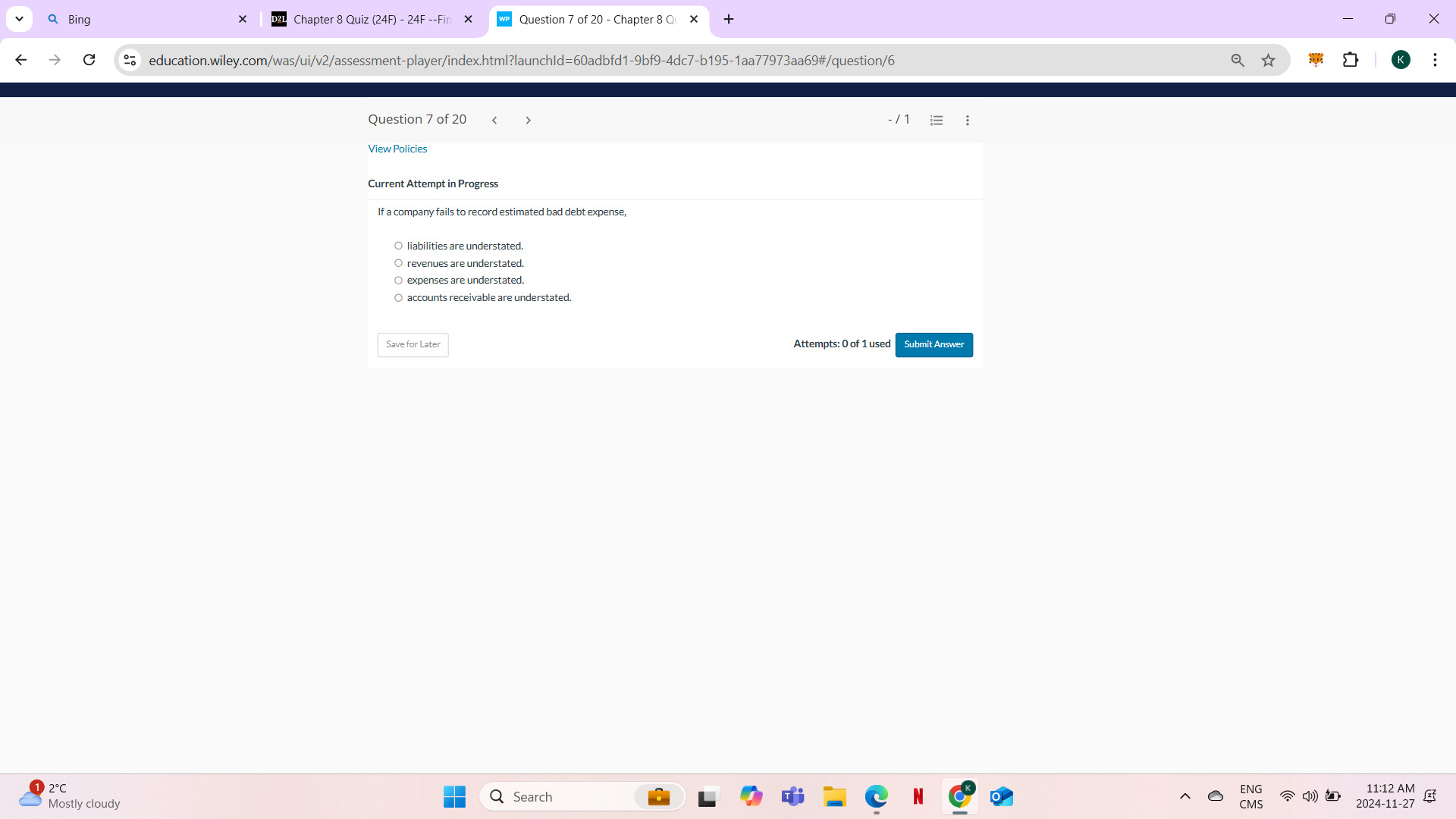Select the liabilities are understated option

(x=398, y=245)
